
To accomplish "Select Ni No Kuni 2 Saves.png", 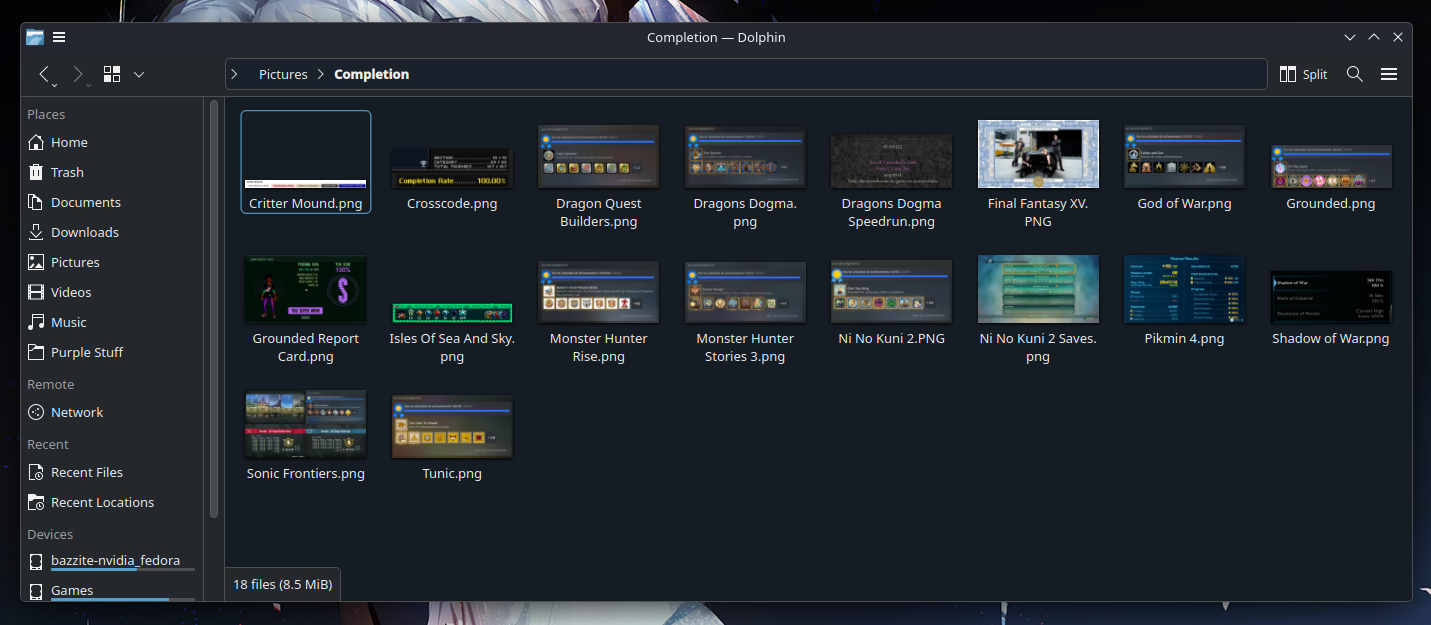I will (x=1038, y=289).
